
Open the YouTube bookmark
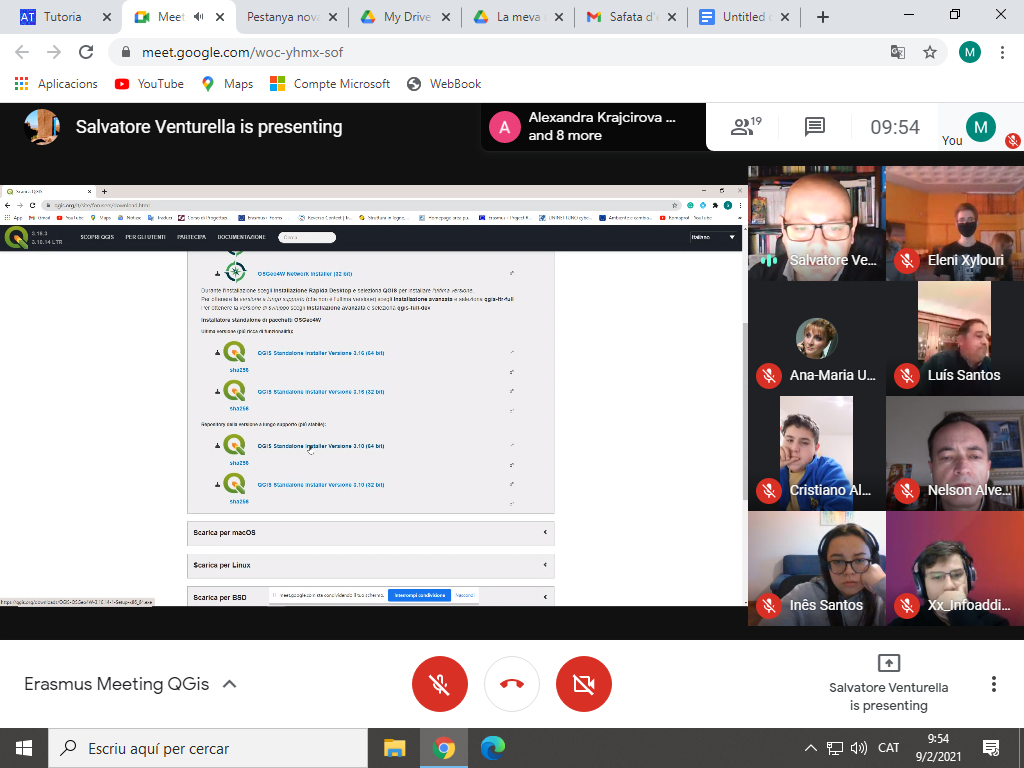[x=150, y=84]
